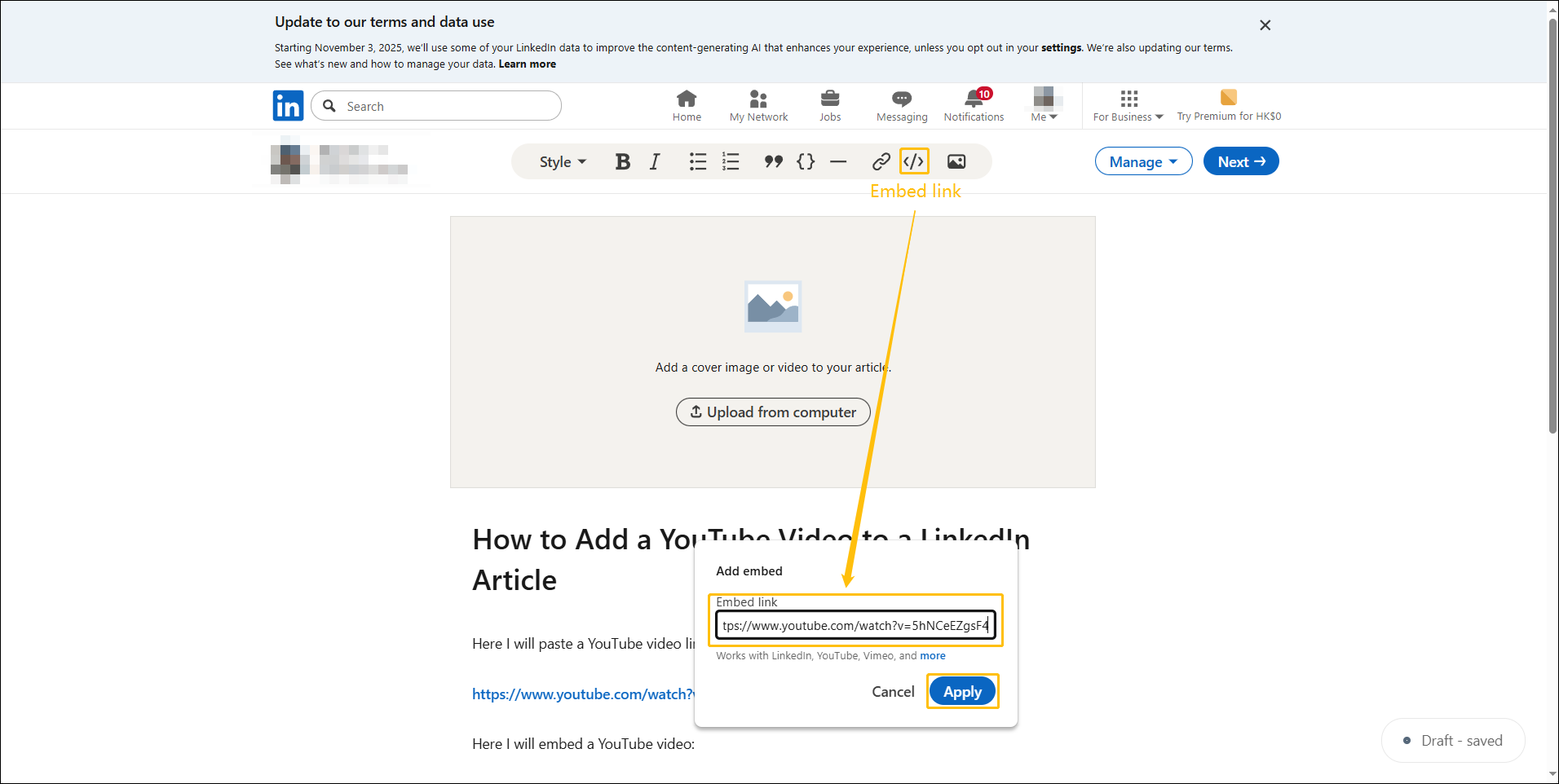Go to Home feed icon

[x=687, y=99]
